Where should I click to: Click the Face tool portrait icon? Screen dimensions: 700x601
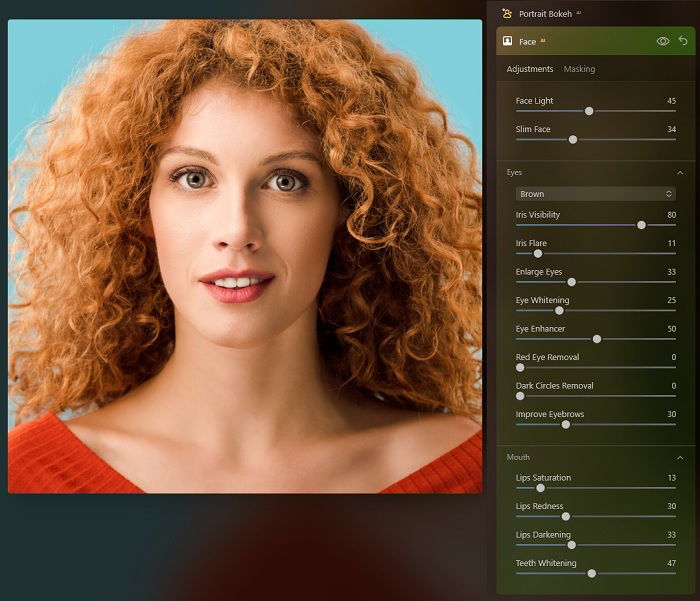[508, 41]
